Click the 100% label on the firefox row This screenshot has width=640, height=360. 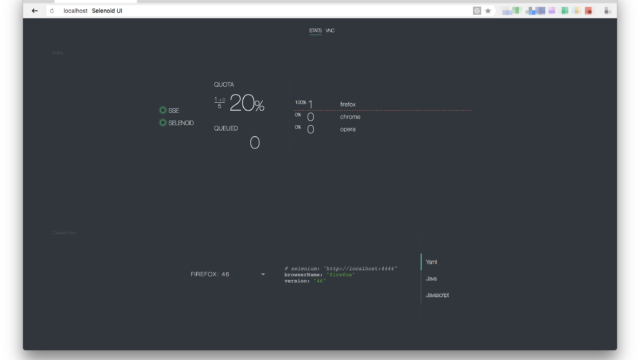[x=300, y=102]
